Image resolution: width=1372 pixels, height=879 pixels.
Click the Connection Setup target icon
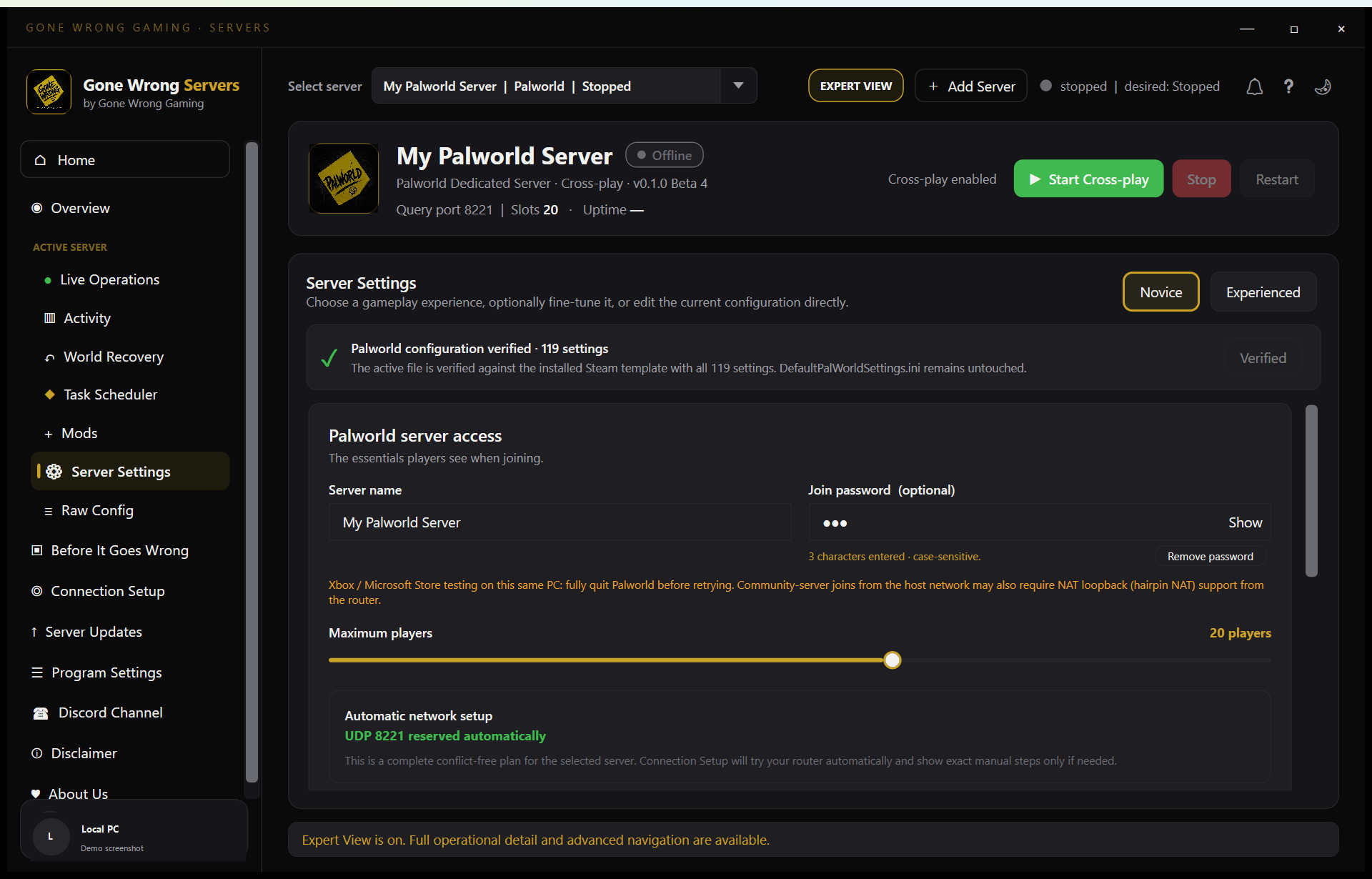(37, 591)
